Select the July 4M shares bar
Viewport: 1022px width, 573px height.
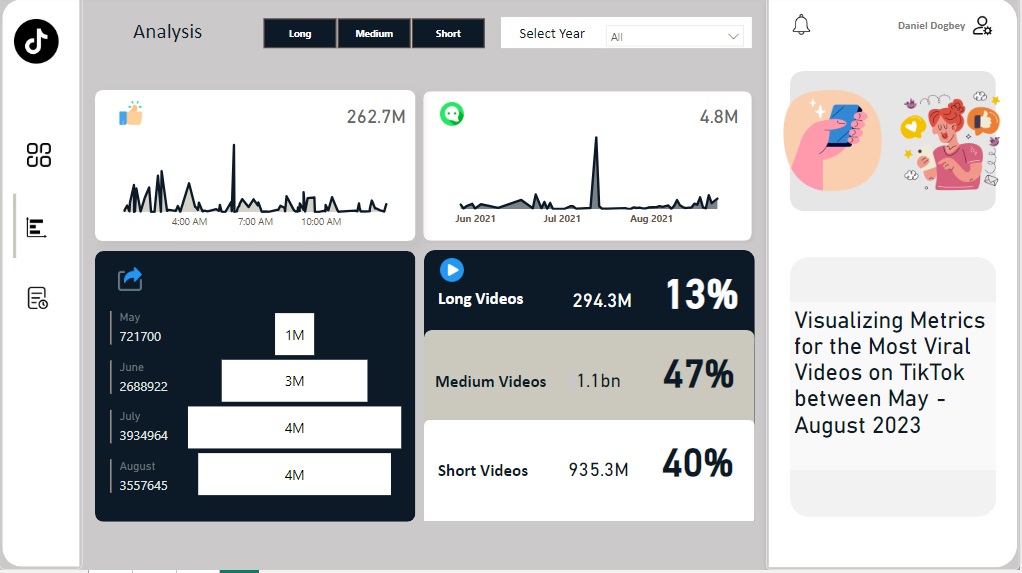(295, 428)
